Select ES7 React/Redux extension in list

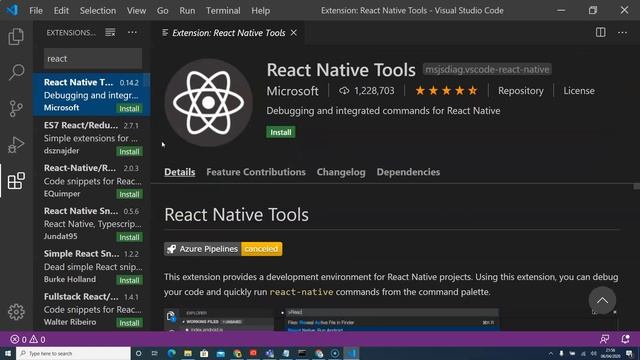(x=91, y=138)
